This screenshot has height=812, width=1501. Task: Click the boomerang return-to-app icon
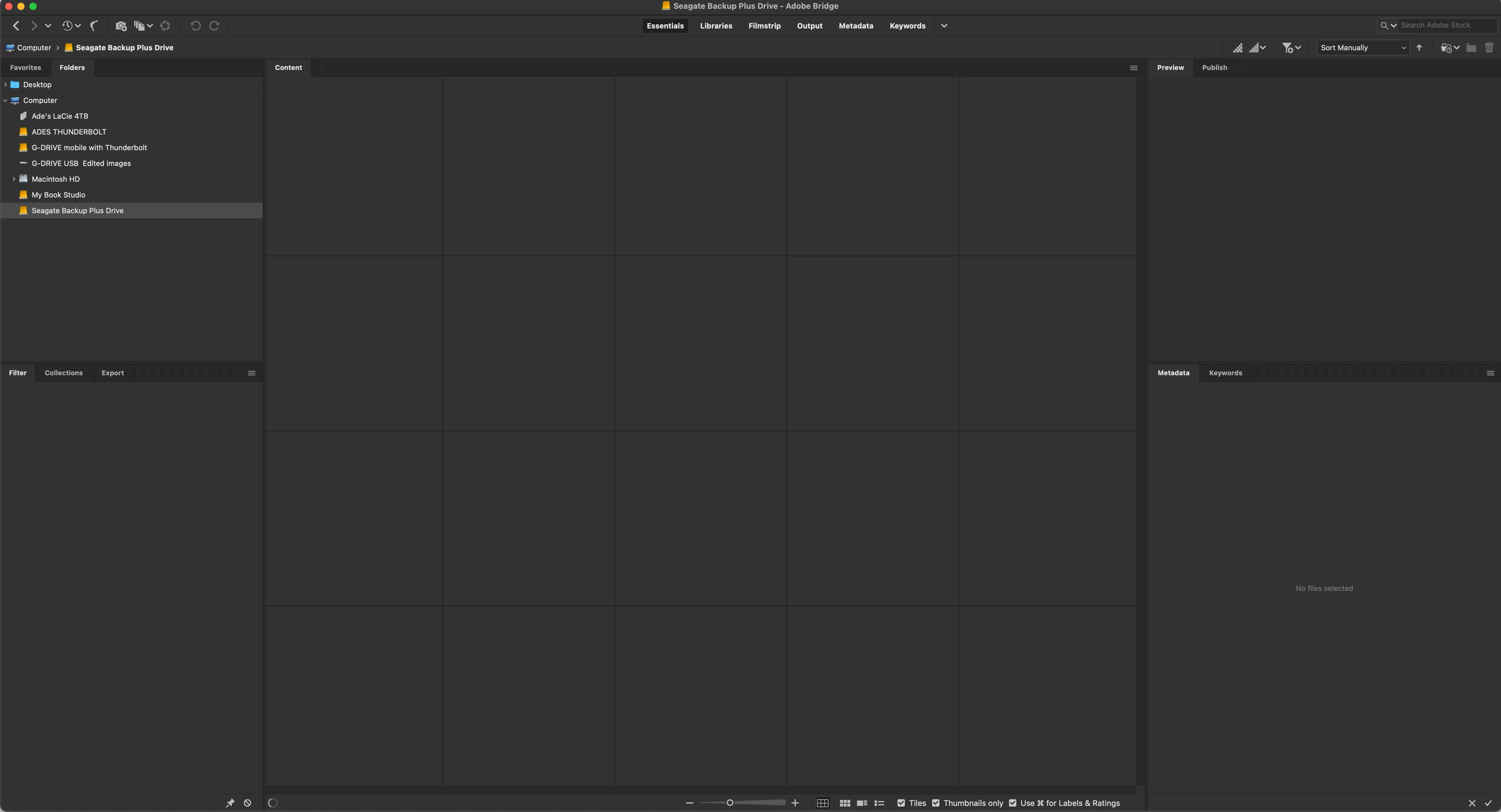point(95,26)
